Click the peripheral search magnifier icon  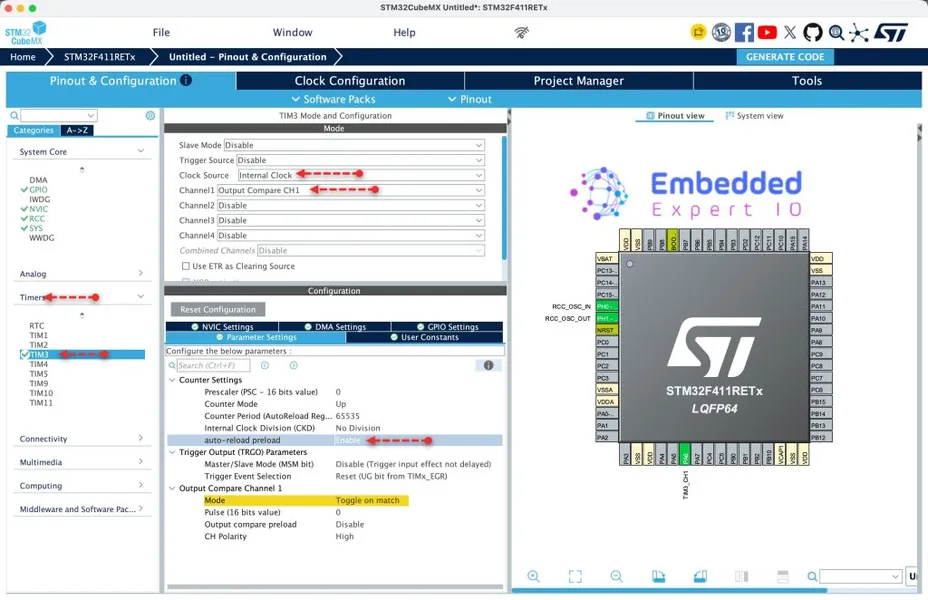click(x=14, y=115)
